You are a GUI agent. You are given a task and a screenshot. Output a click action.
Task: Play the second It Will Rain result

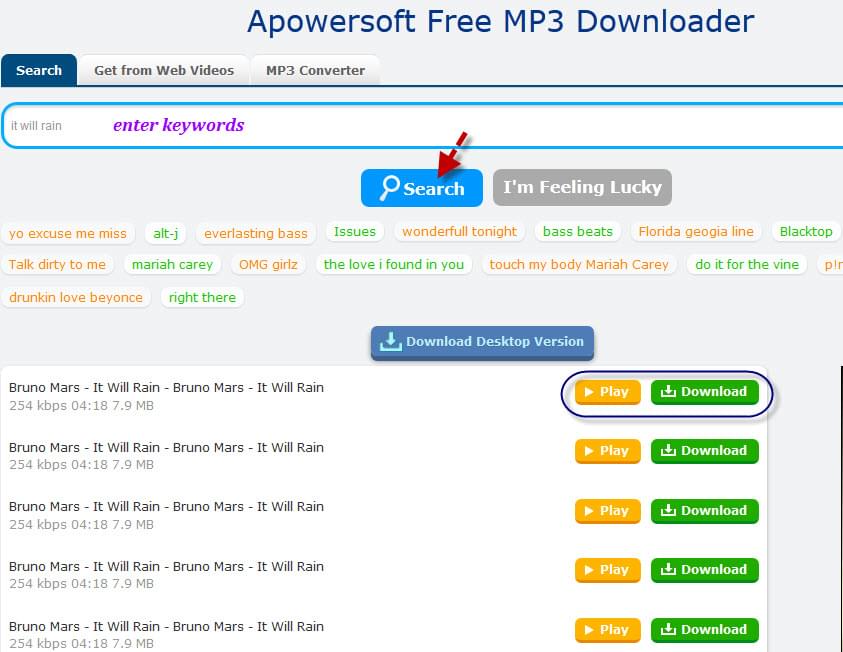[x=608, y=451]
